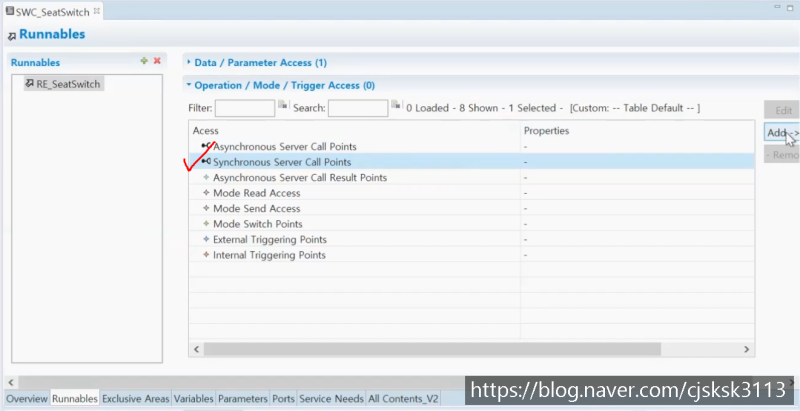Click the Mode Read Access row icon
800x411 pixels.
206,193
